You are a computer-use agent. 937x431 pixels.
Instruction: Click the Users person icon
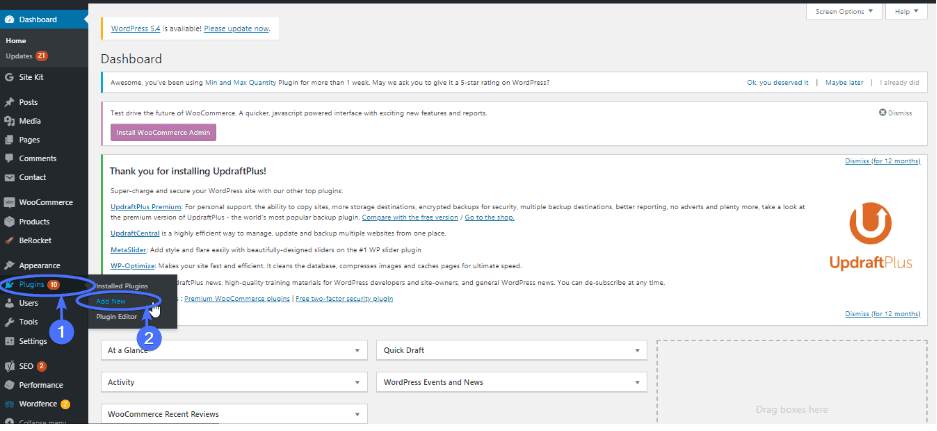[10, 303]
